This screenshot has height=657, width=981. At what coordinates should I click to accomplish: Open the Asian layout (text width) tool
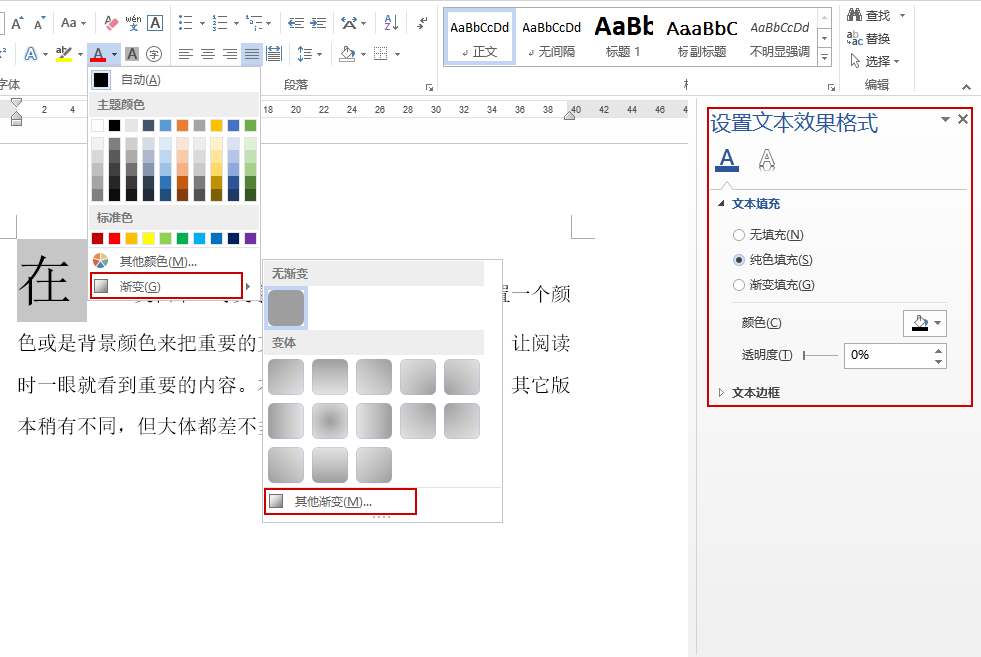point(349,24)
